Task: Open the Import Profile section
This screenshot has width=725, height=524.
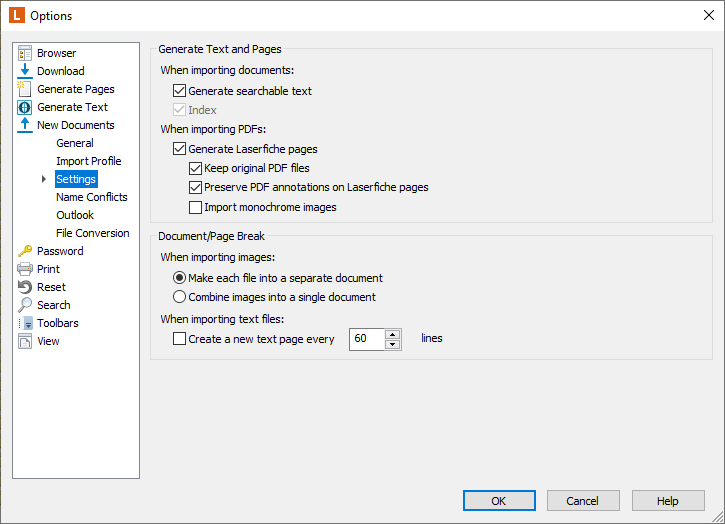Action: 89,161
